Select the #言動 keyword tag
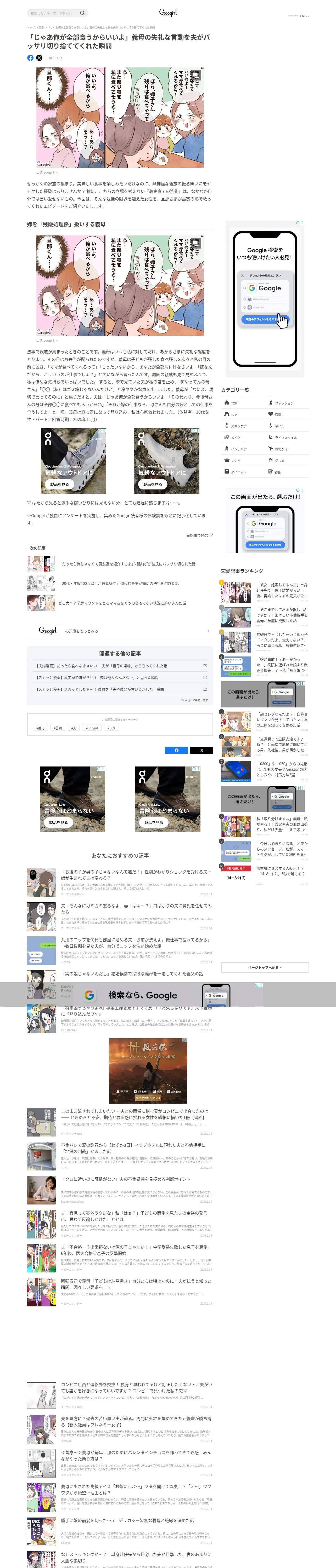 point(57,728)
